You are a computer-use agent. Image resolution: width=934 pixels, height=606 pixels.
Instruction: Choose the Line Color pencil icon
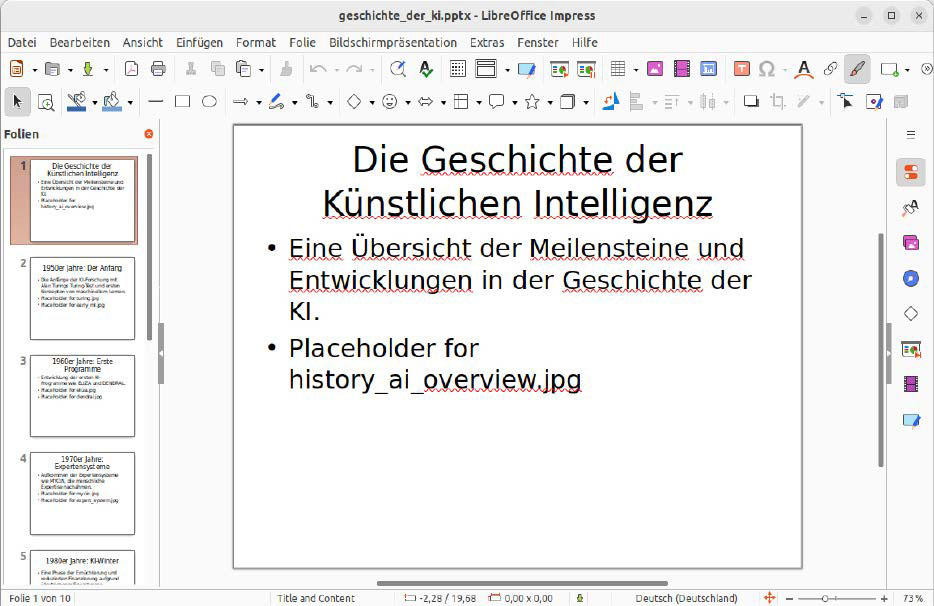tap(77, 102)
